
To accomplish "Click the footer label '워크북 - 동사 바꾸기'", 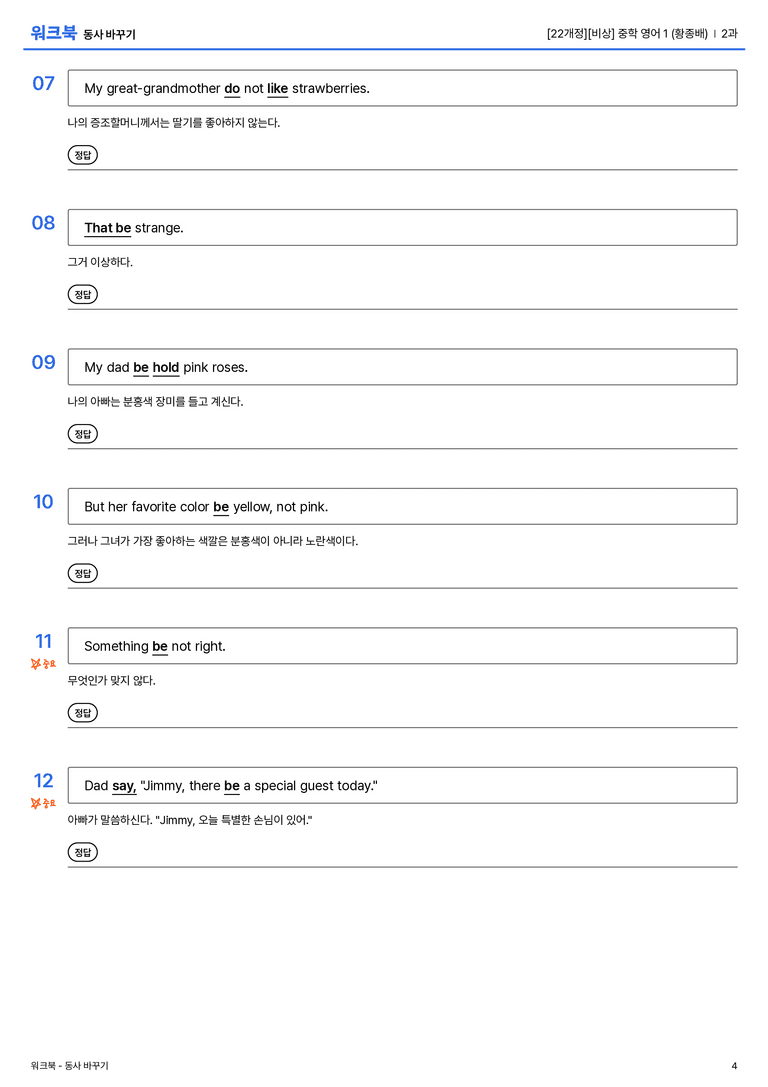I will (69, 1066).
